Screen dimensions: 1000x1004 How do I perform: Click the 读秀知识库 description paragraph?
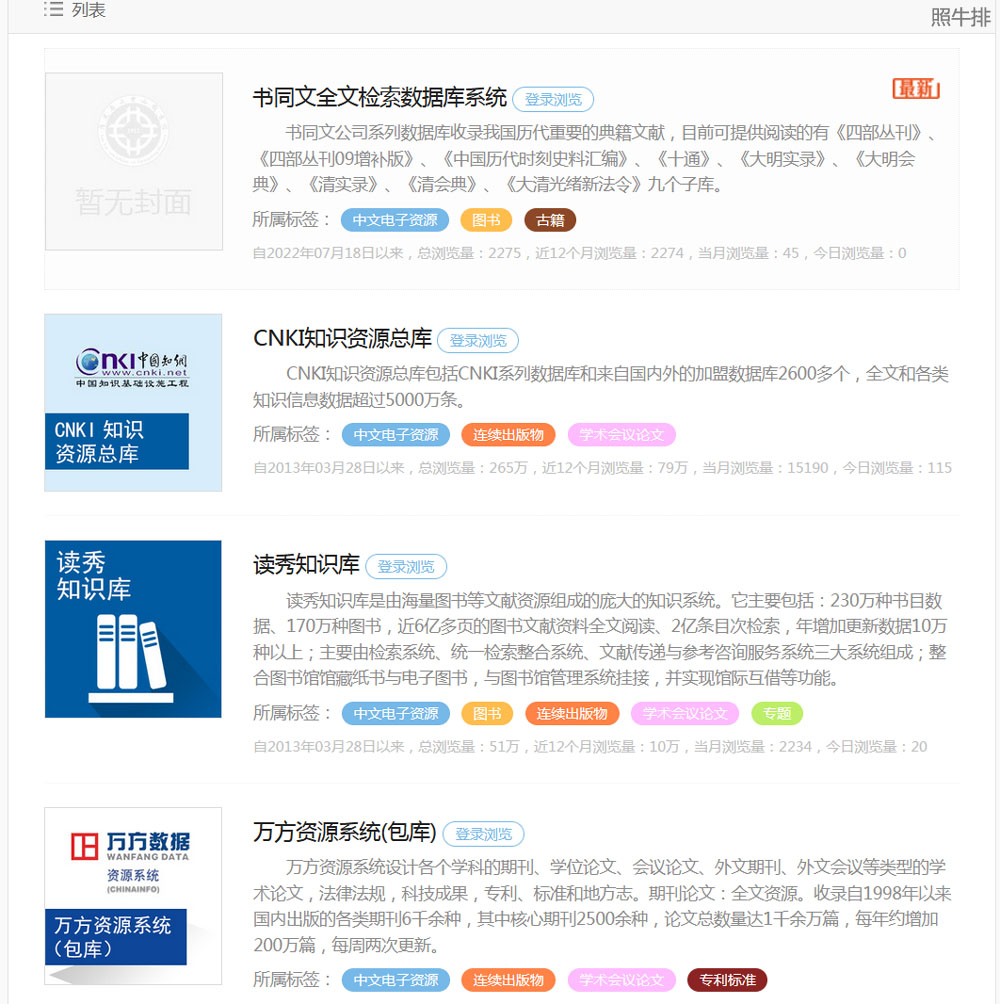(x=599, y=639)
